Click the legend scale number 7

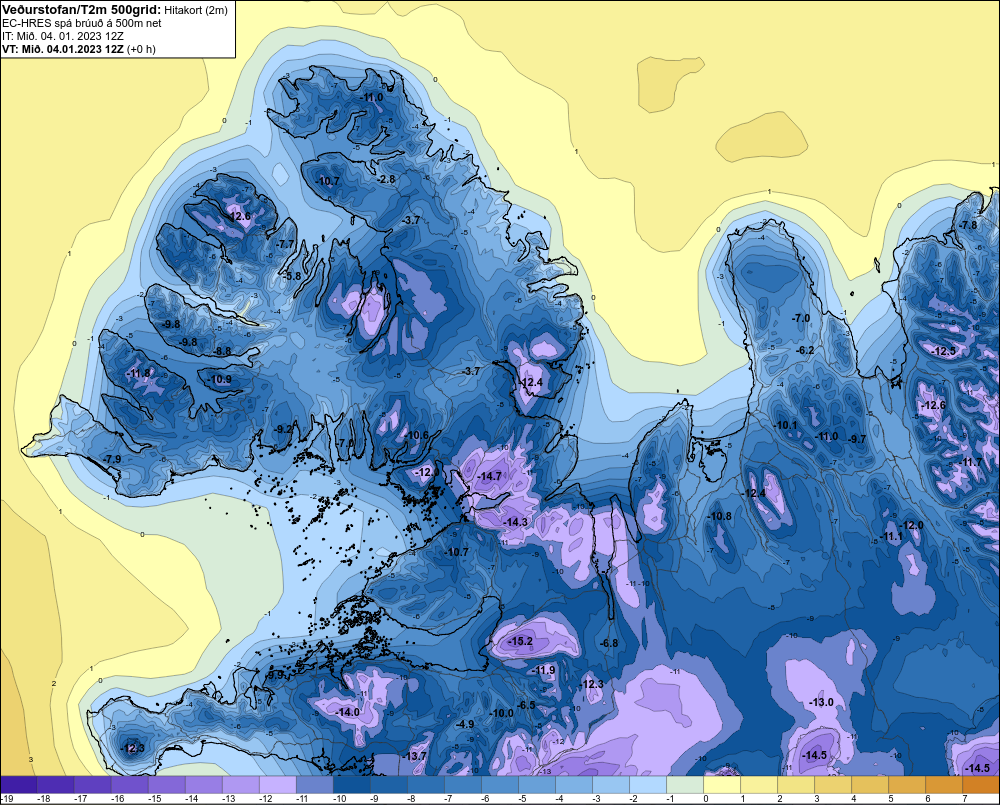(964, 799)
